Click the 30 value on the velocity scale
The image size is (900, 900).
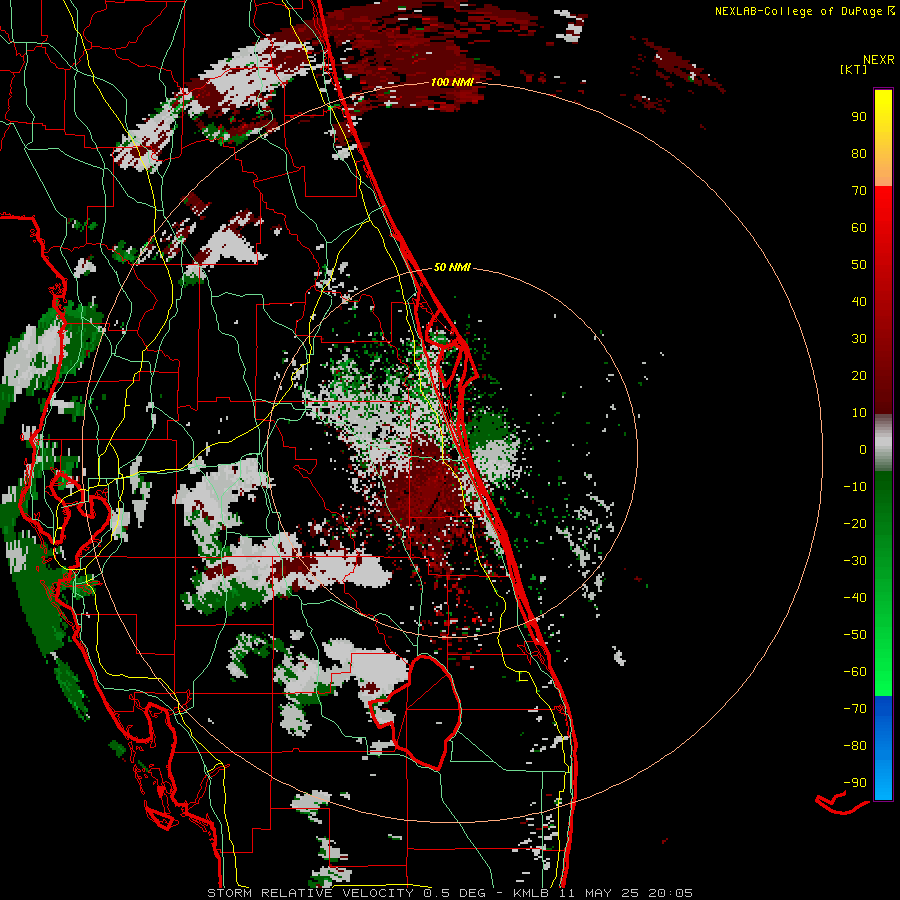click(859, 339)
